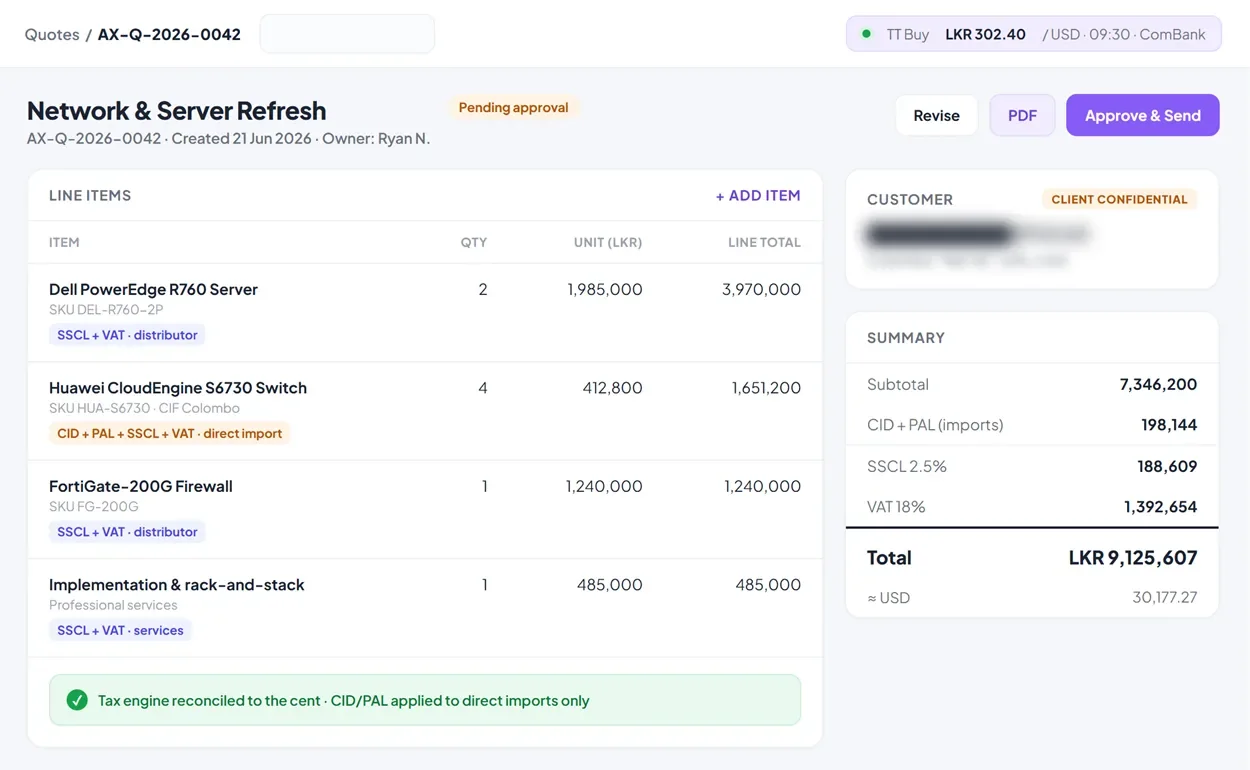Click the Dell server quantity 2
Viewport: 1250px width, 770px height.
point(483,289)
